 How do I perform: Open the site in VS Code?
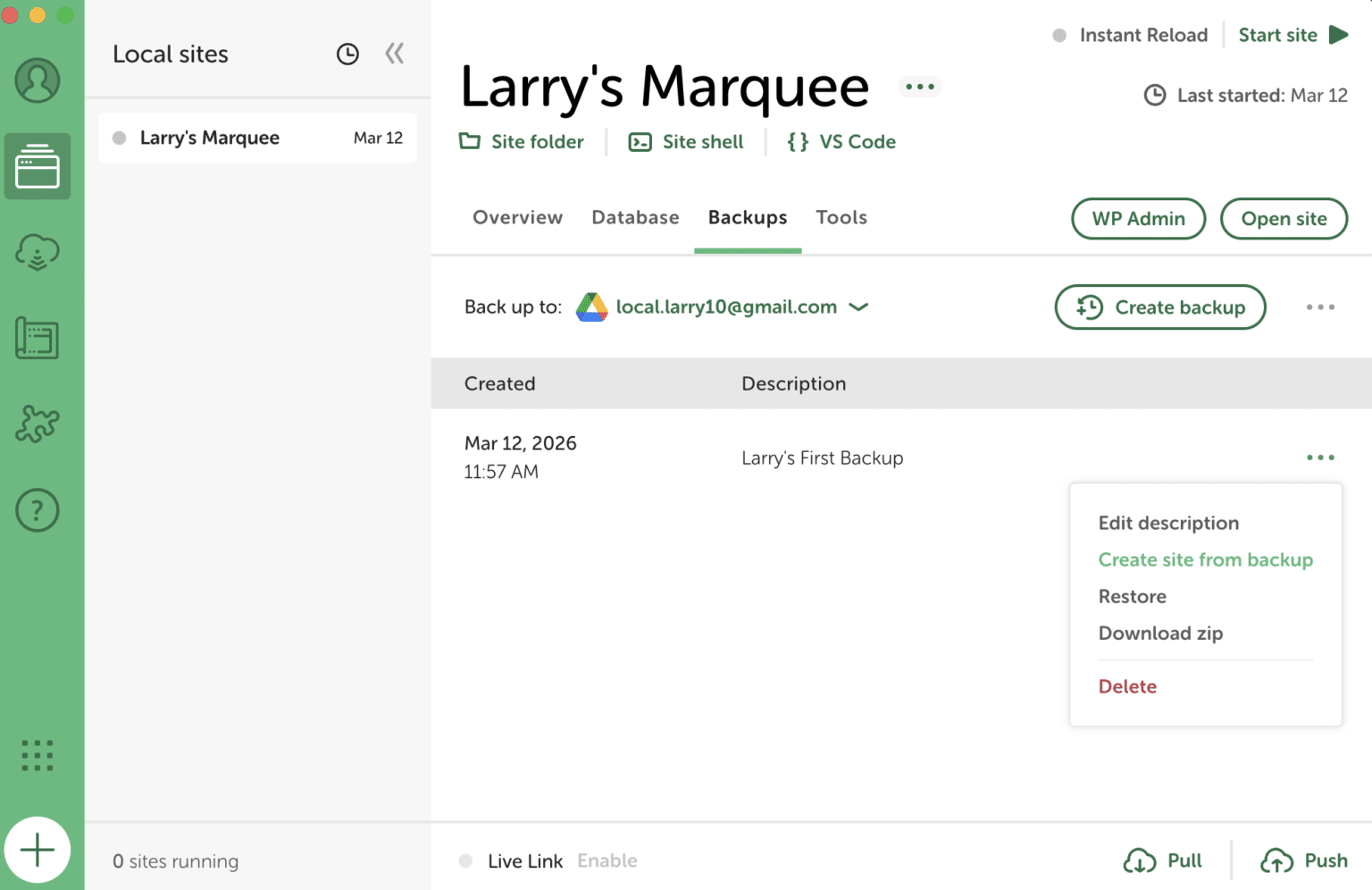841,141
